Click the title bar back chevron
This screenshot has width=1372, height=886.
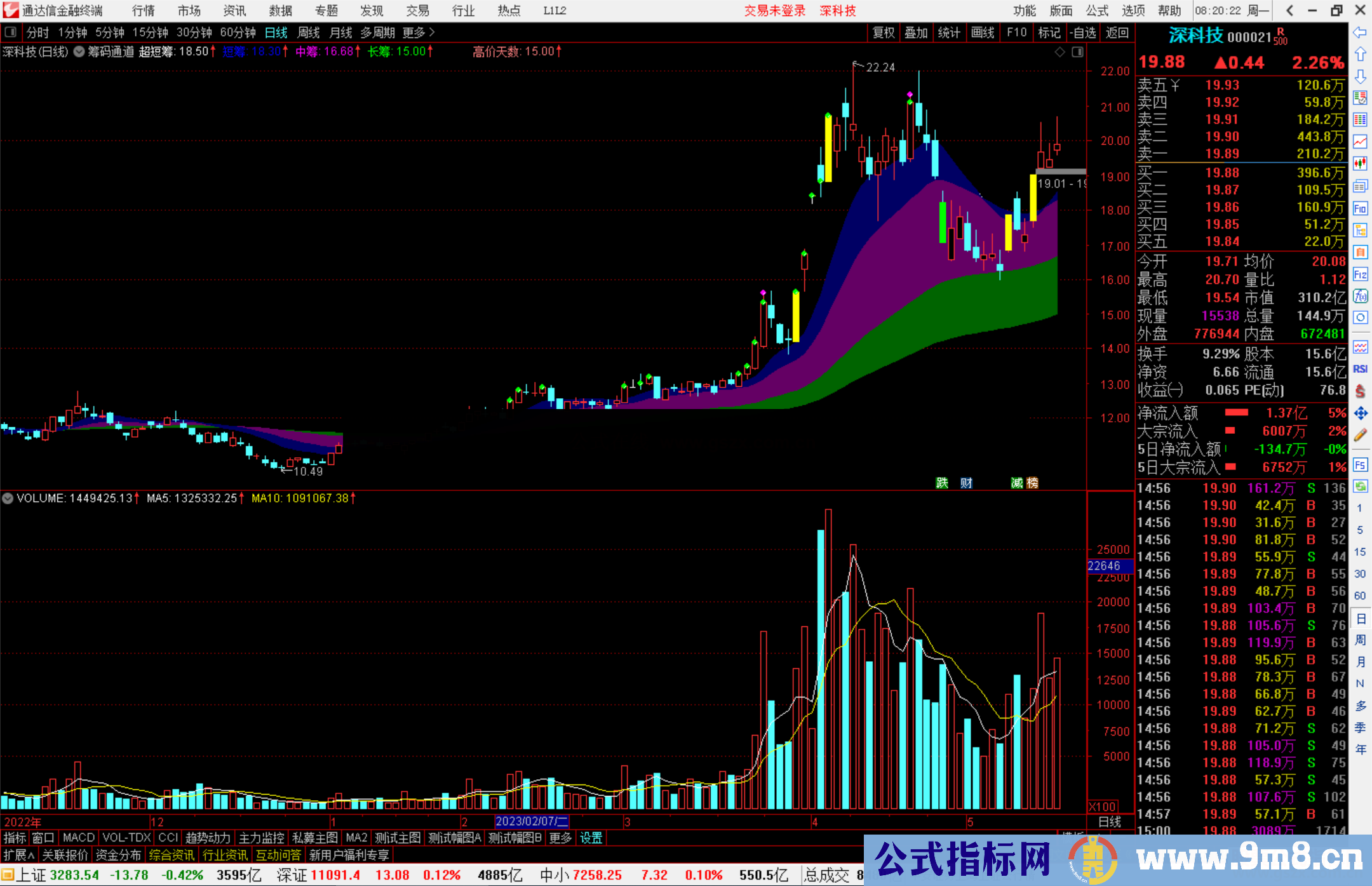tap(1289, 11)
